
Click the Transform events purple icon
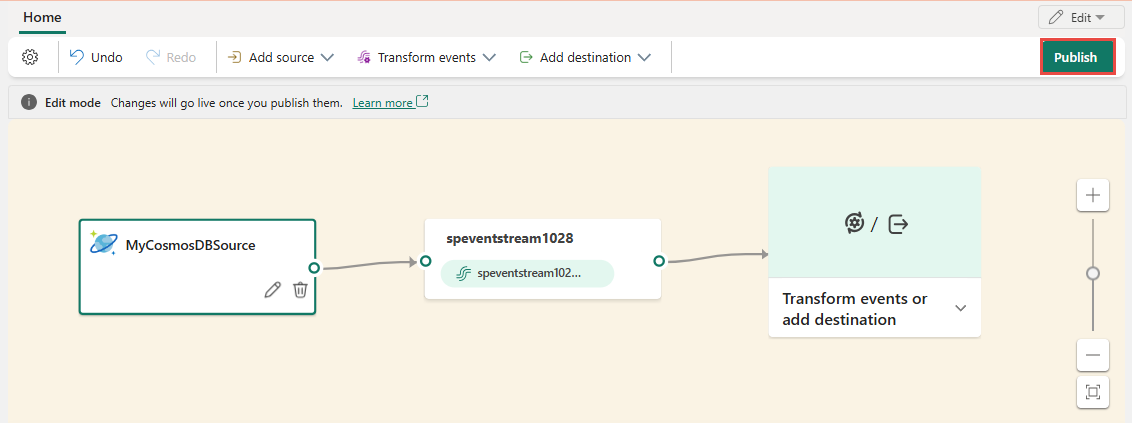click(x=364, y=57)
